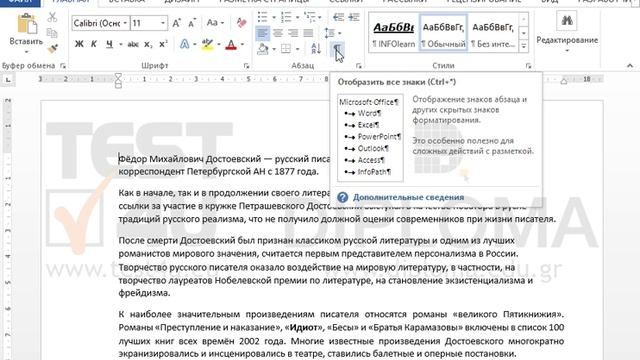The height and width of the screenshot is (360, 640).
Task: Apply text effects with the glowing A
Action: pyautogui.click(x=184, y=44)
